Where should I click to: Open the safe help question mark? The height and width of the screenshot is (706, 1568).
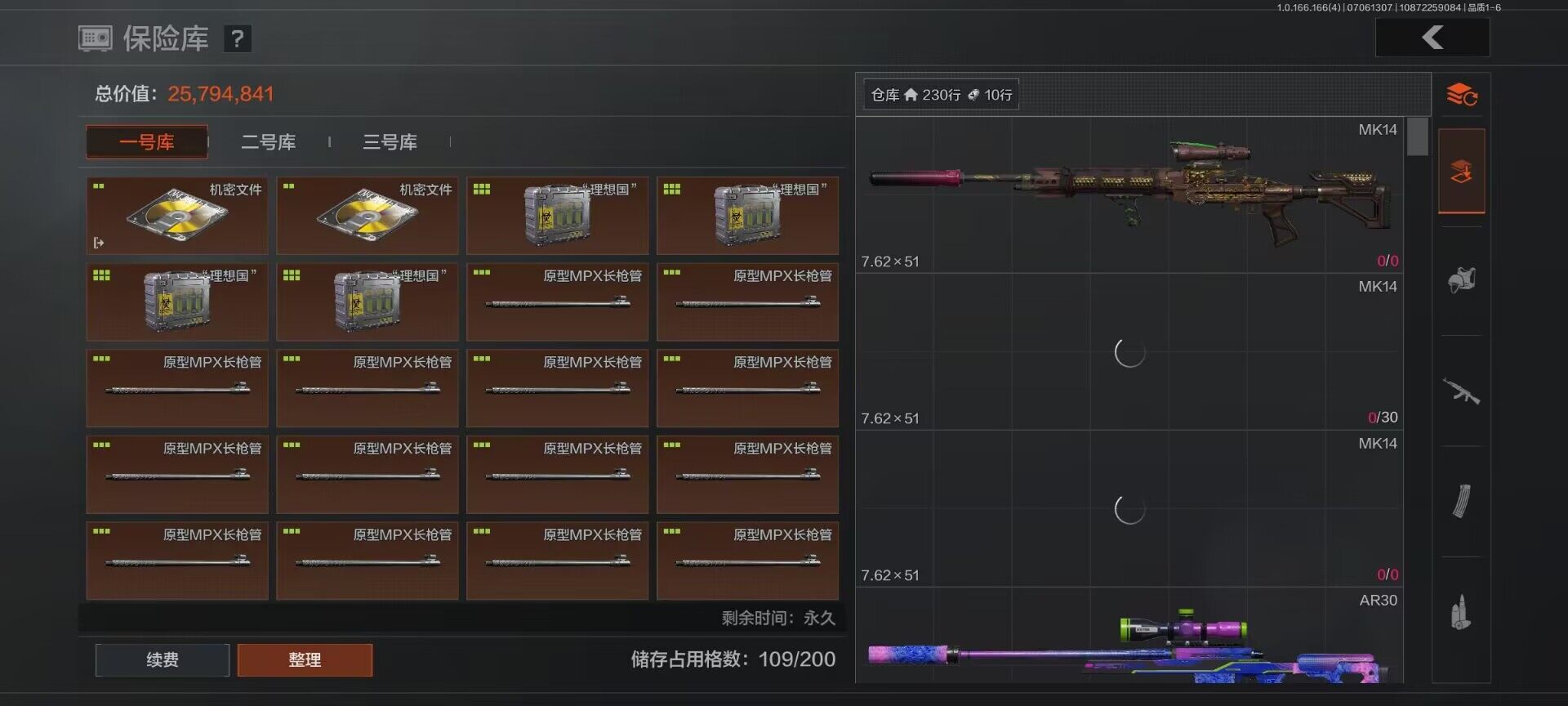coord(237,38)
